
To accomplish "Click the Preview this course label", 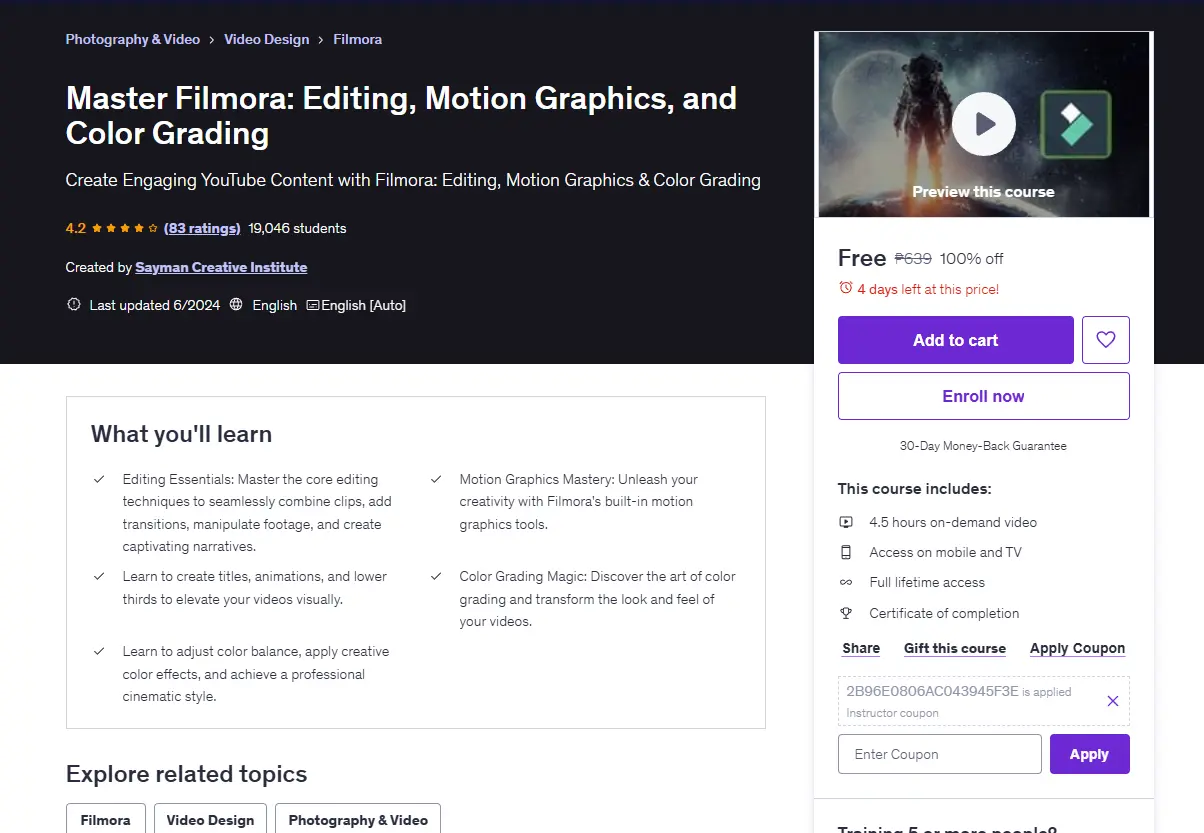I will (x=984, y=192).
